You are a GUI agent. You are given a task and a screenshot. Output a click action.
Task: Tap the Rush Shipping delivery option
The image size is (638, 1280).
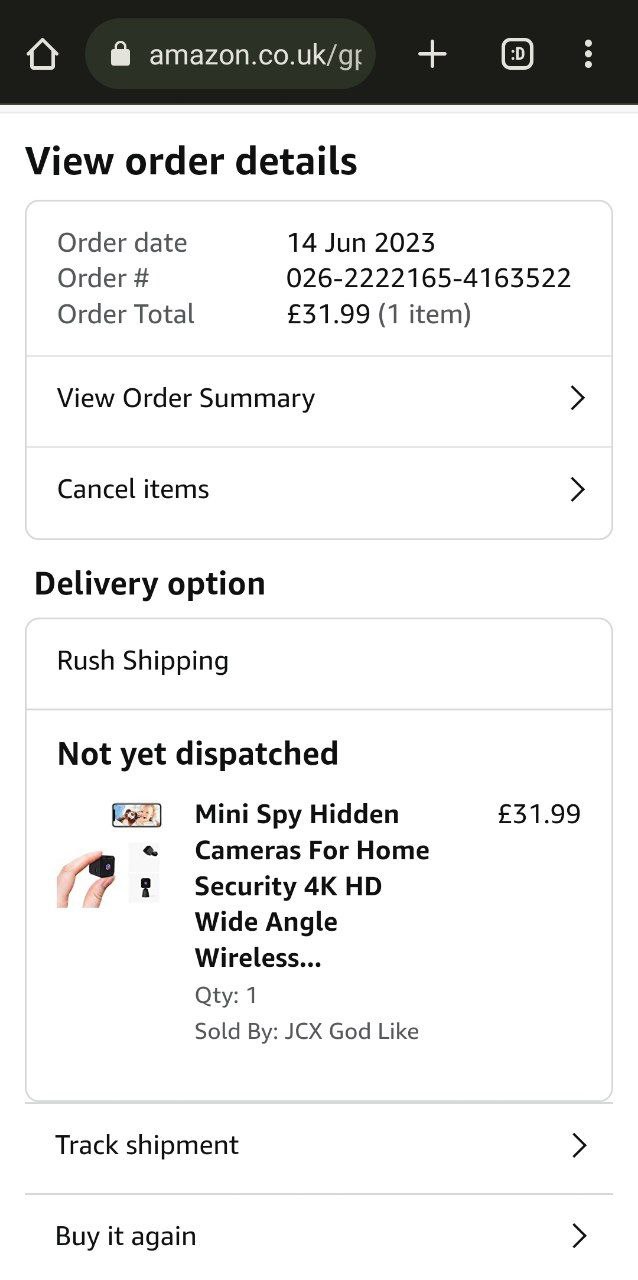143,661
